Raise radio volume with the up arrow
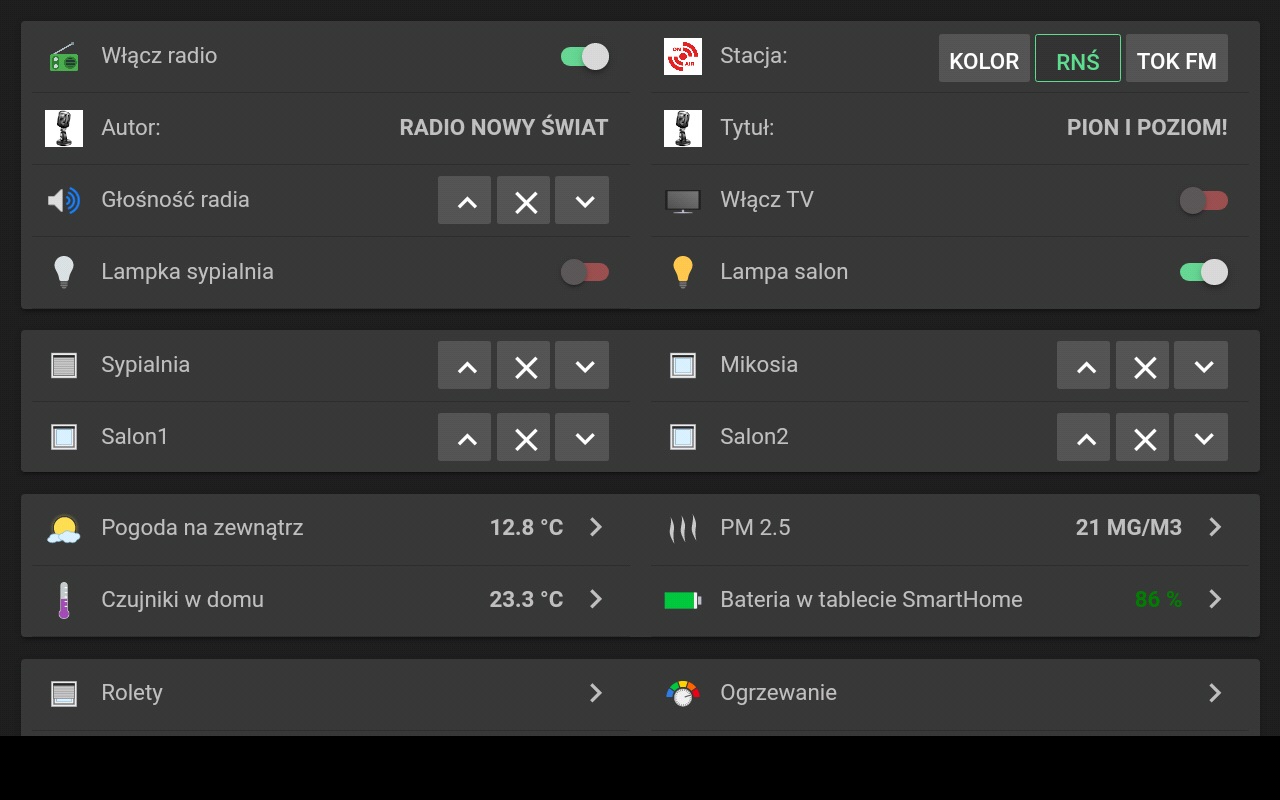This screenshot has height=800, width=1280. click(465, 200)
